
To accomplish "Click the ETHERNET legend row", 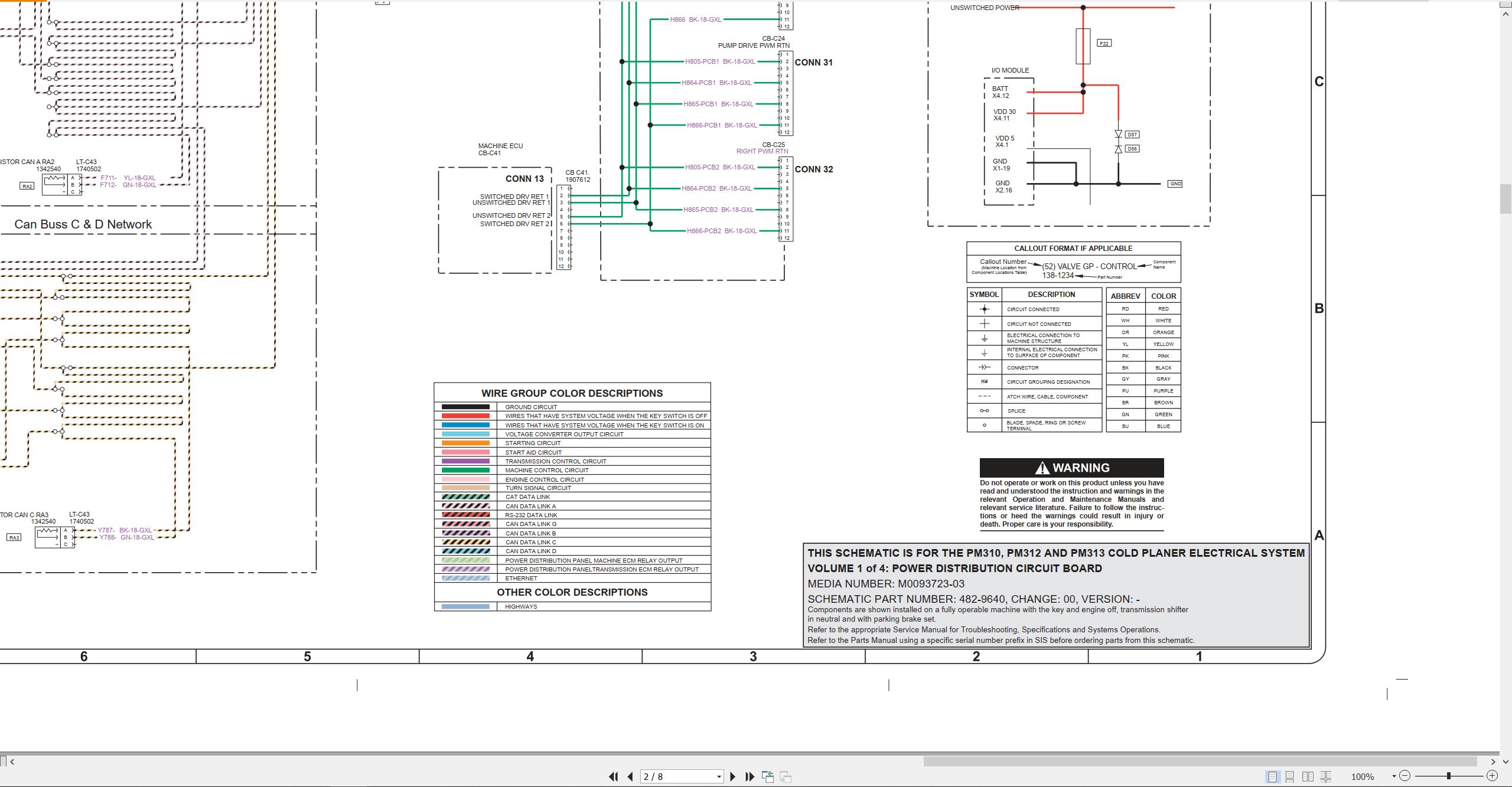I will pos(572,579).
